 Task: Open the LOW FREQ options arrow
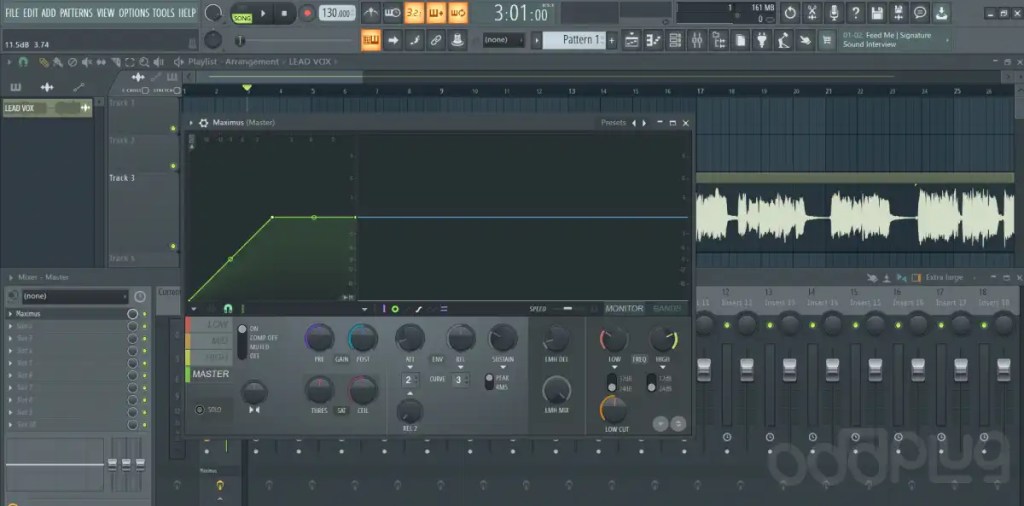[615, 367]
